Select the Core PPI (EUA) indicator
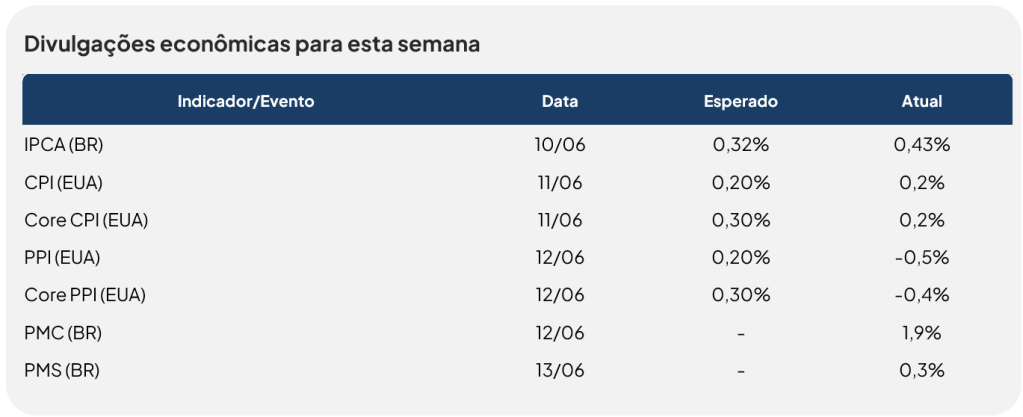This screenshot has height=417, width=1023. [x=85, y=295]
